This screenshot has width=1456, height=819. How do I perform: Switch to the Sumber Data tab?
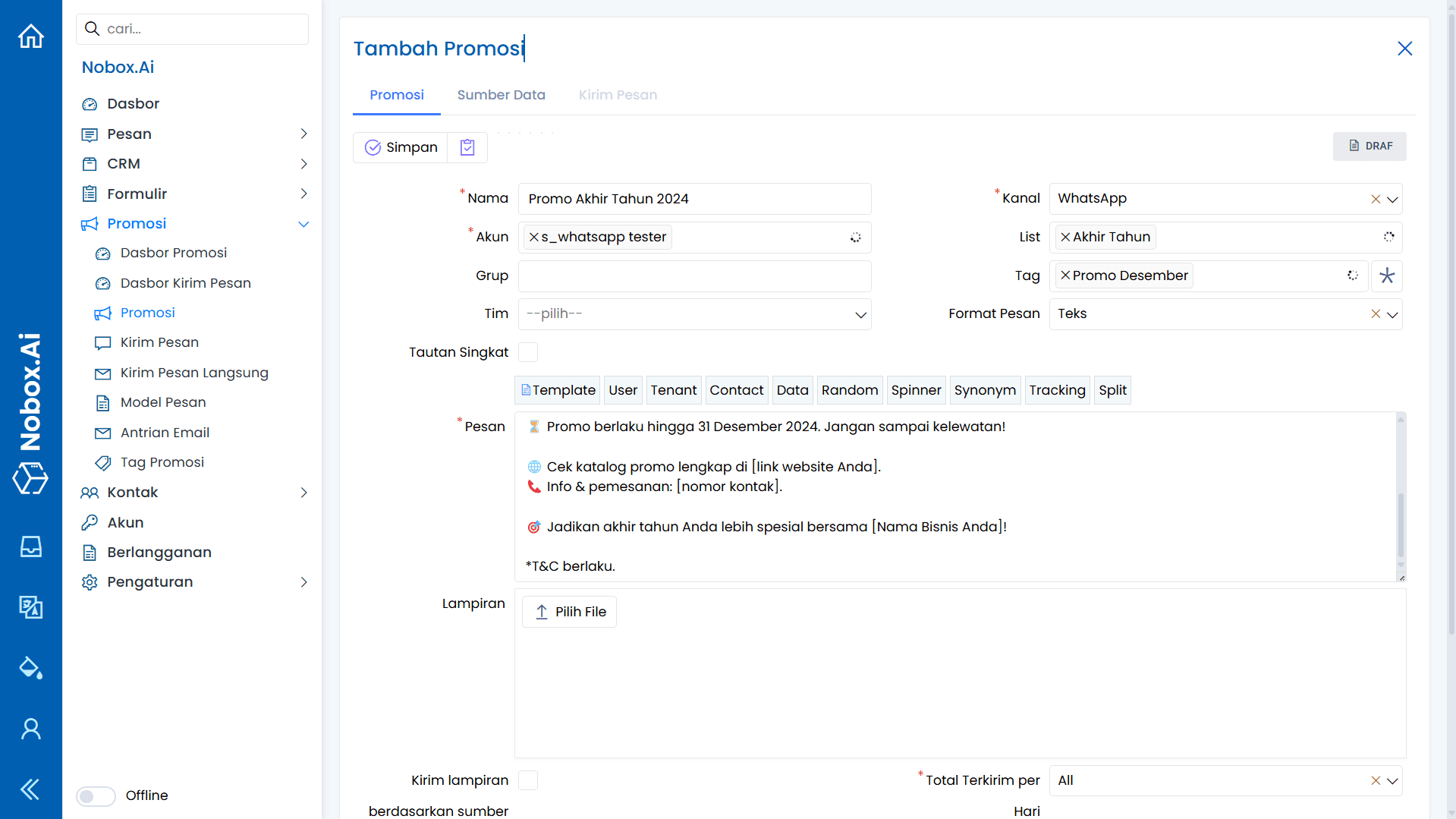[501, 95]
